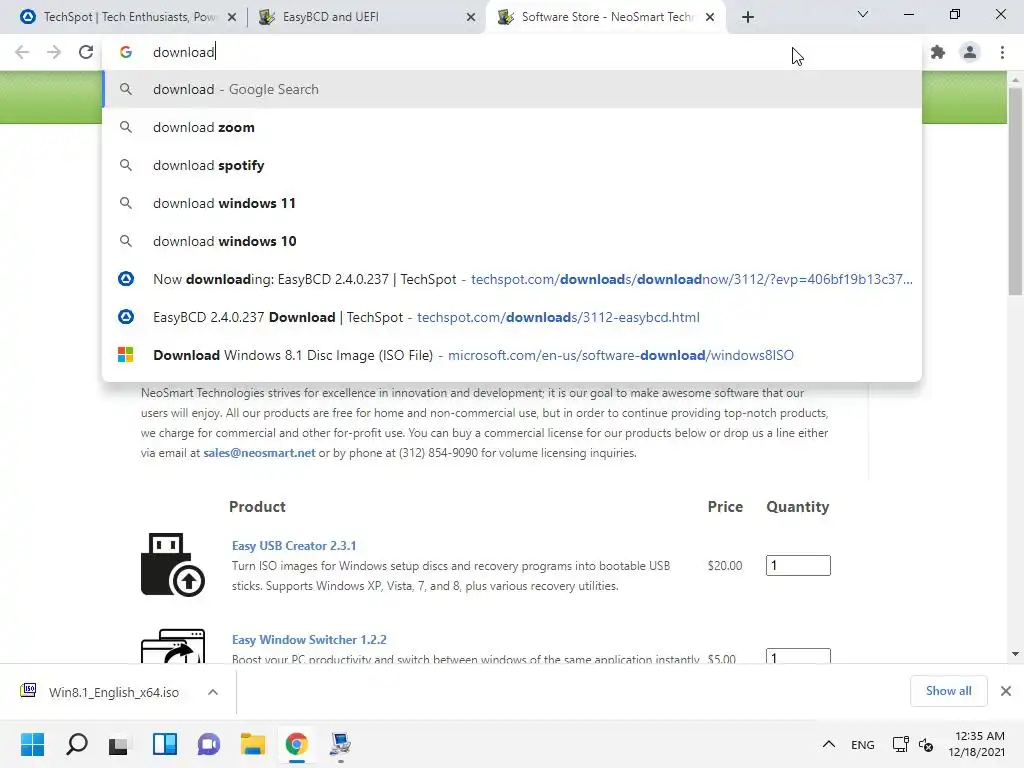Select 'download - Google Search' suggestion

point(512,89)
